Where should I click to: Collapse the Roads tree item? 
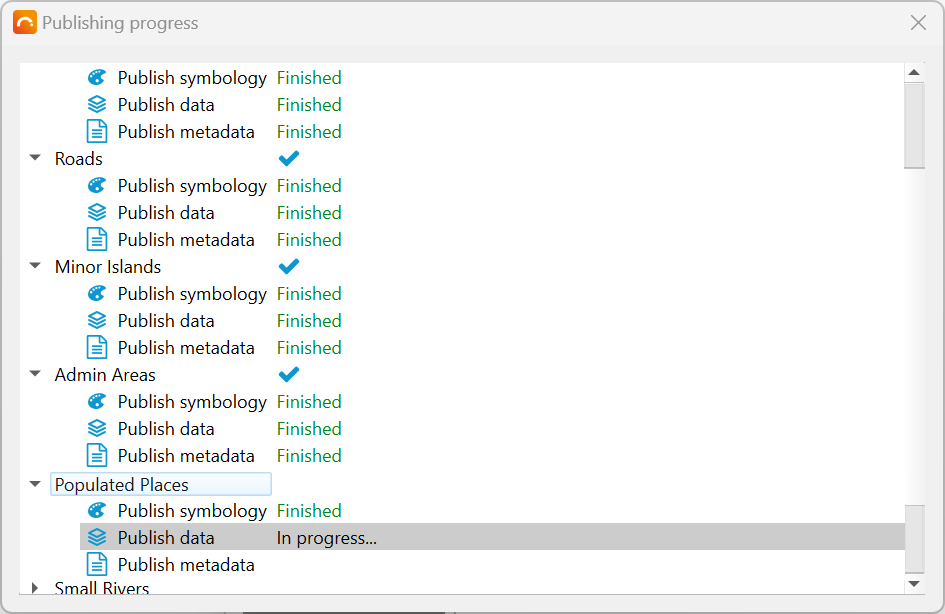pyautogui.click(x=35, y=158)
